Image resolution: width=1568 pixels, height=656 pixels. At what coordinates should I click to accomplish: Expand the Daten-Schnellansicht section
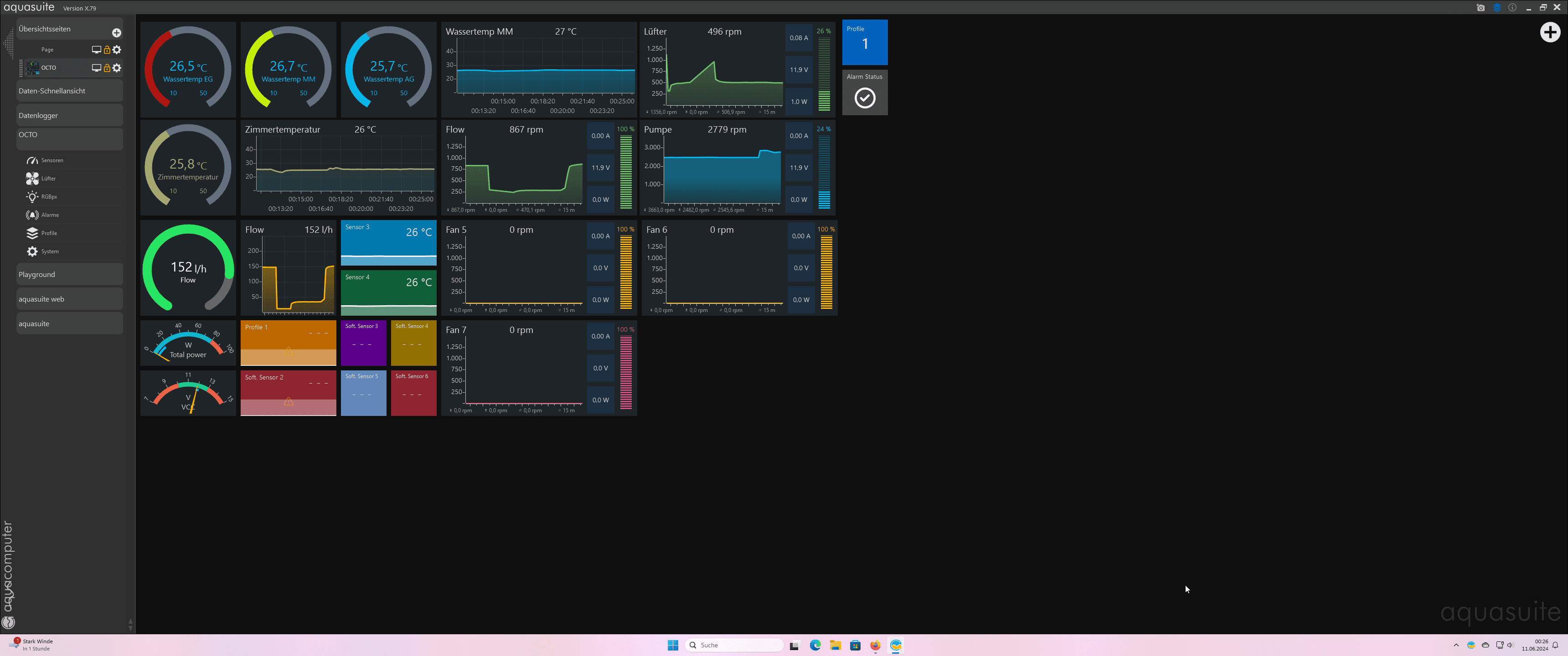click(69, 91)
